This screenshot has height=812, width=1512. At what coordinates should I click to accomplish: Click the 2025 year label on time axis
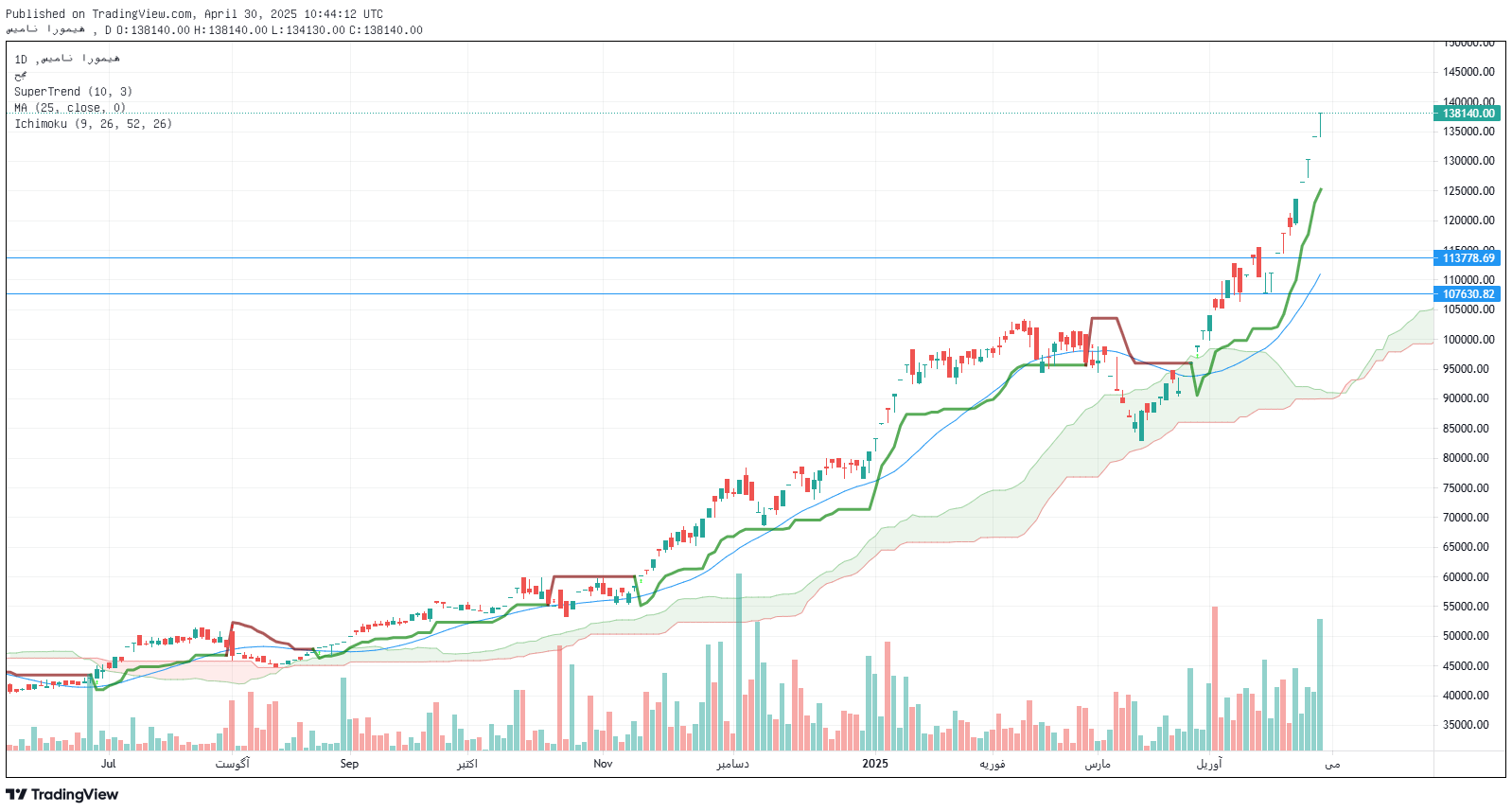(x=875, y=764)
